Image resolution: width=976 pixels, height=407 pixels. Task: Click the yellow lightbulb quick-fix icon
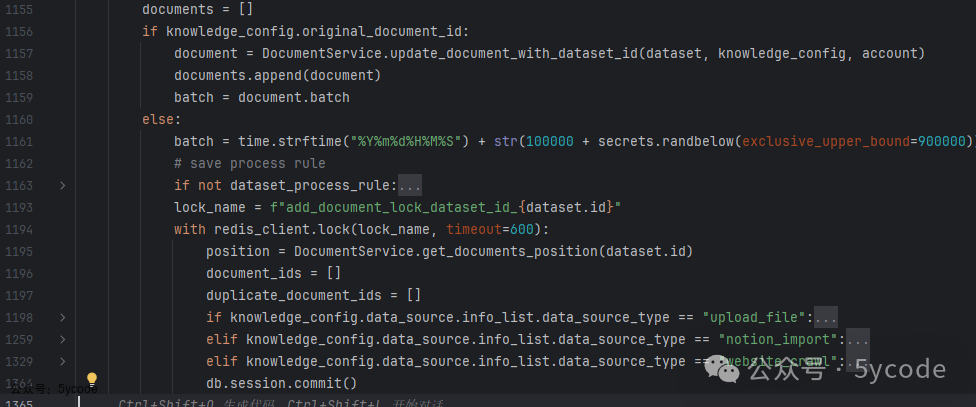(92, 380)
